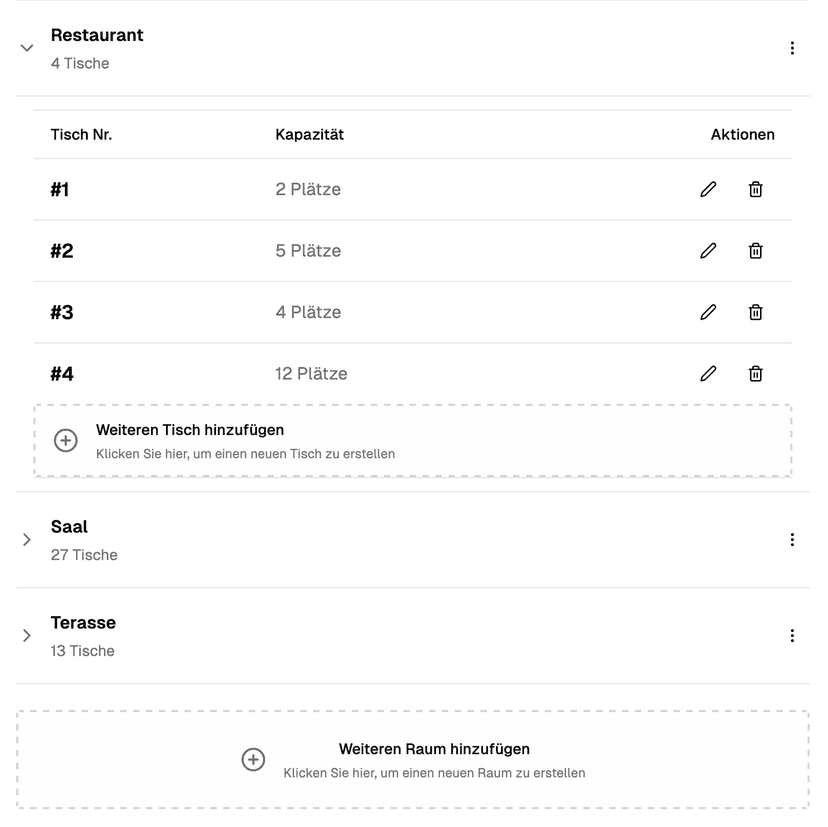
Task: Select the Saal room title
Action: (x=70, y=527)
